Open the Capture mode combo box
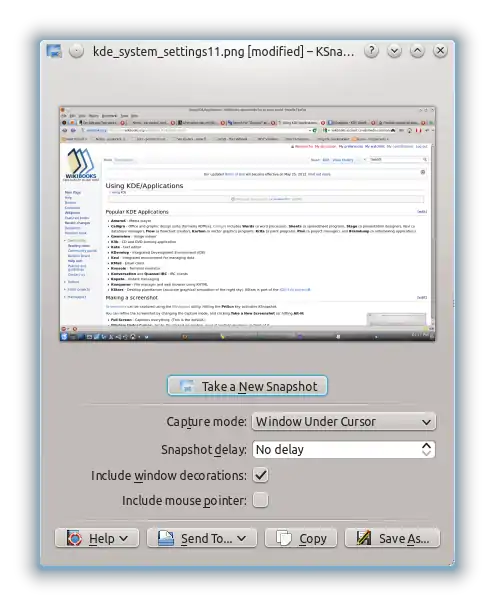The height and width of the screenshot is (606, 495). coord(344,422)
